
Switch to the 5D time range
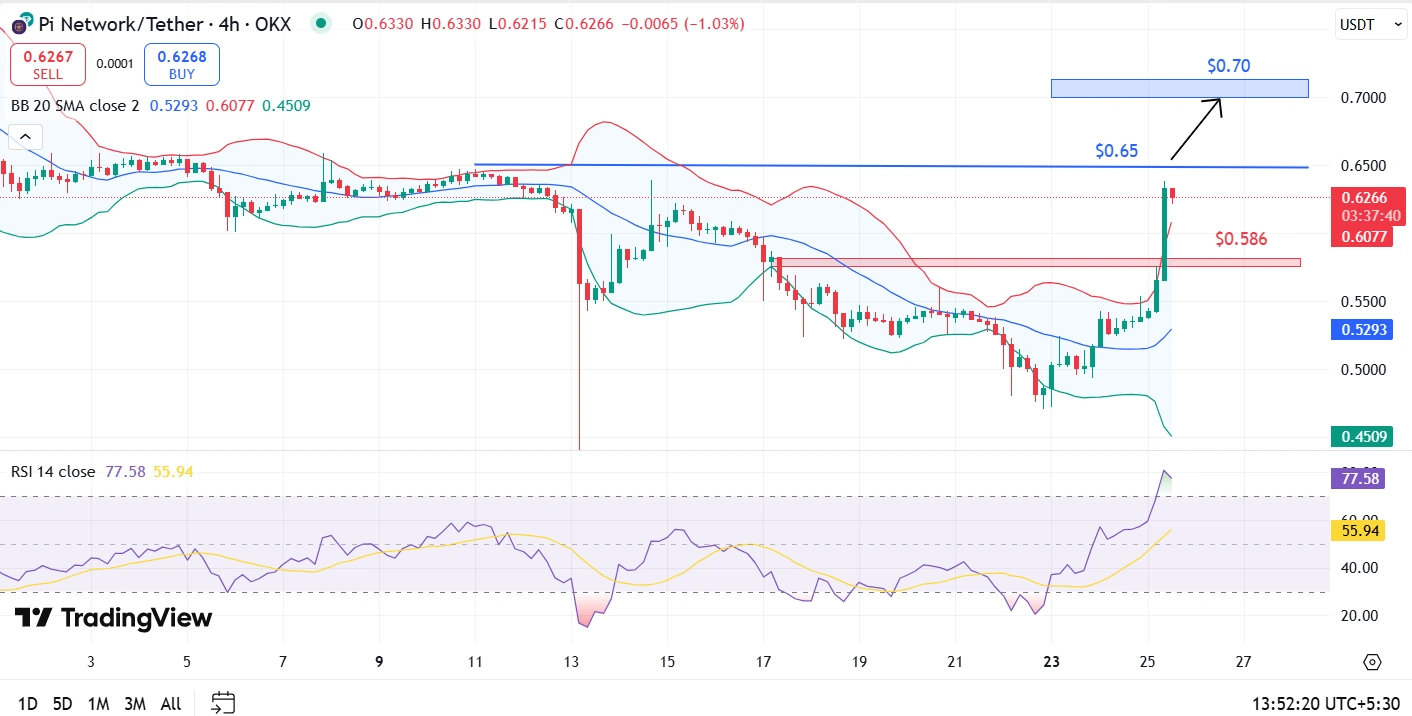point(62,704)
